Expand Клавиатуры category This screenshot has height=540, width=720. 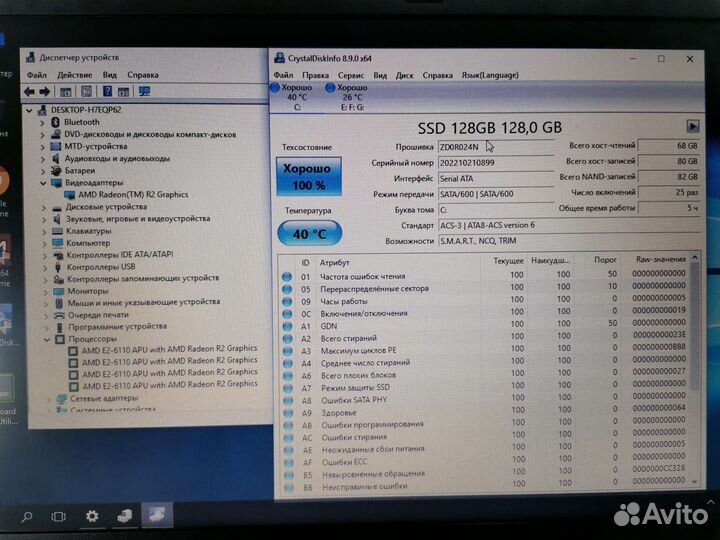(45, 231)
